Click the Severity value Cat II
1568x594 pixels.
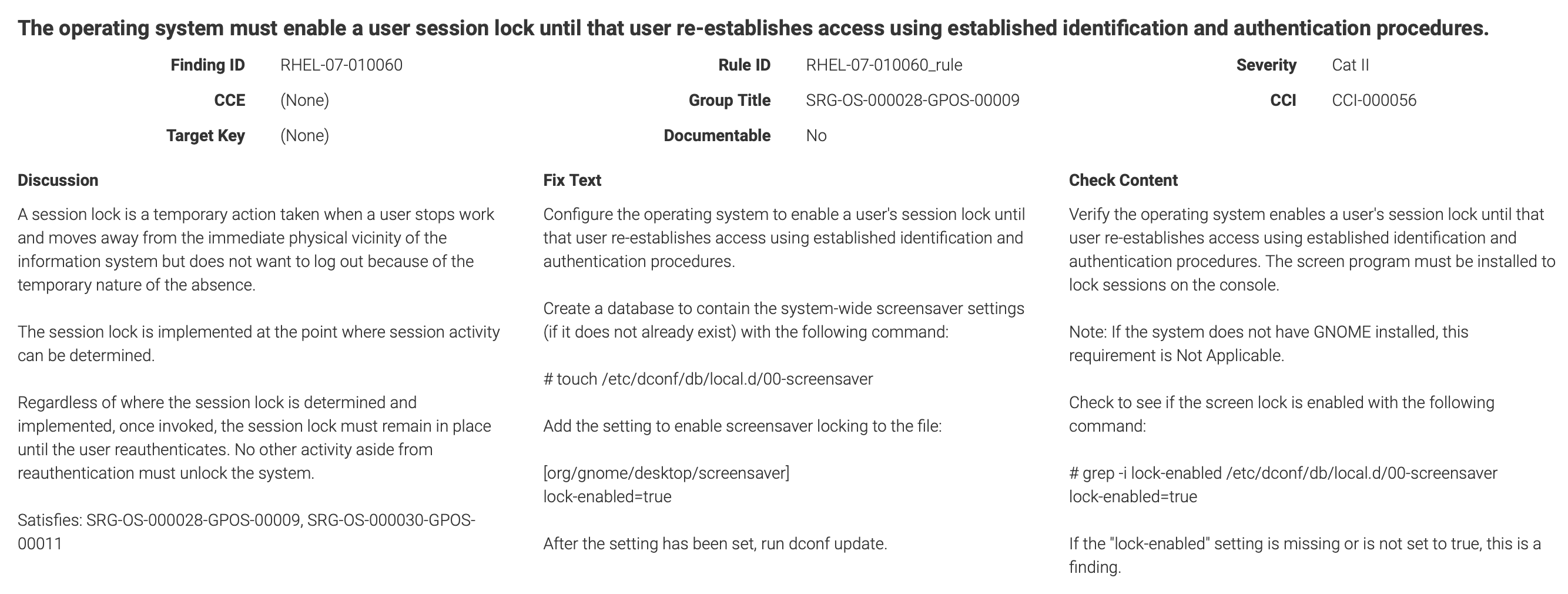coord(1350,65)
